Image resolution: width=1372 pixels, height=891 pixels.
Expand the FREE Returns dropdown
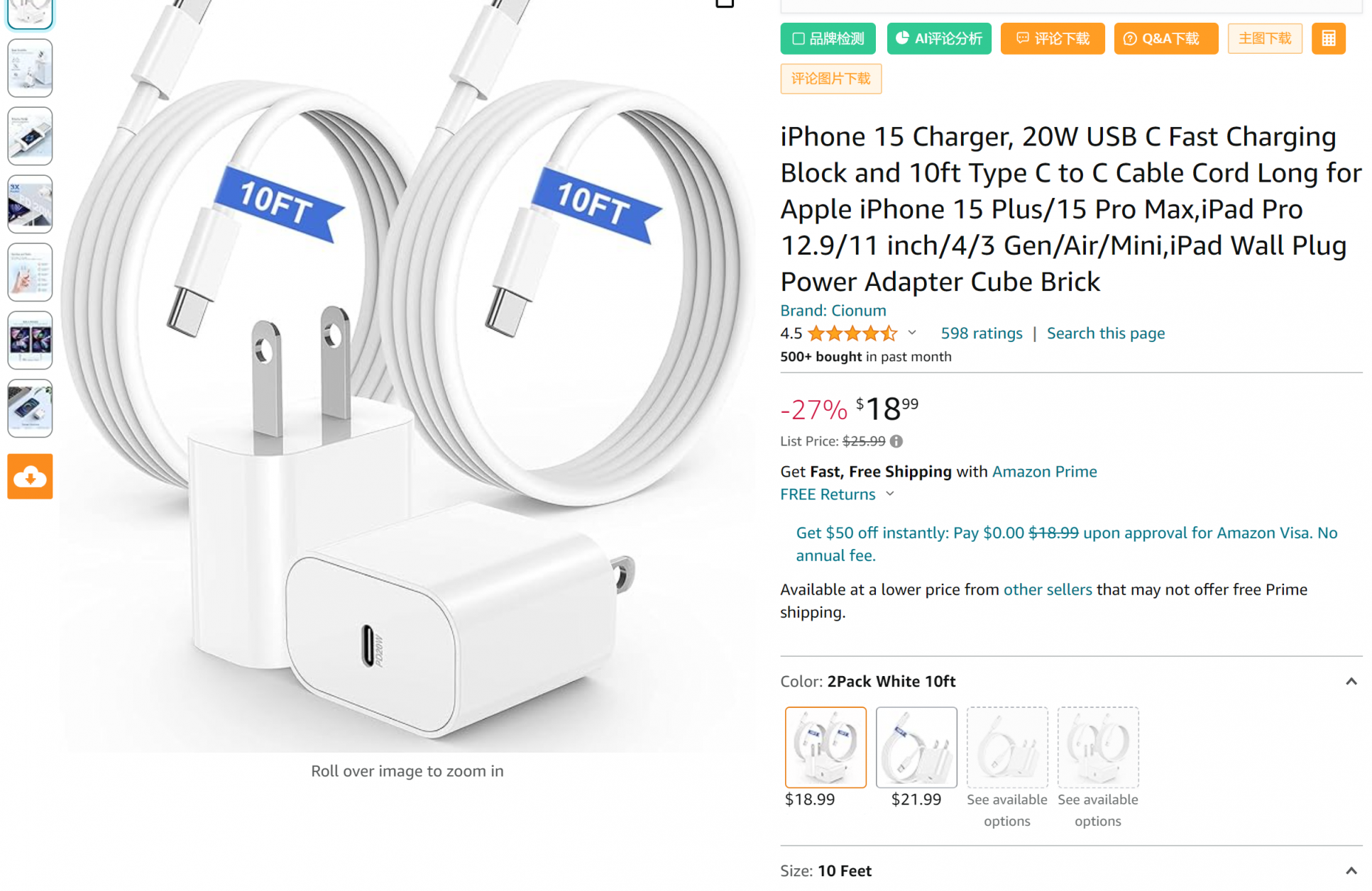[889, 494]
